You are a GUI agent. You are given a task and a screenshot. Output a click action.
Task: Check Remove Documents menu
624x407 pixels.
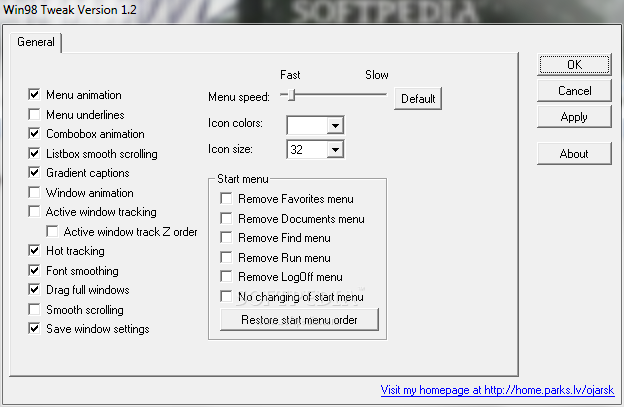click(226, 218)
